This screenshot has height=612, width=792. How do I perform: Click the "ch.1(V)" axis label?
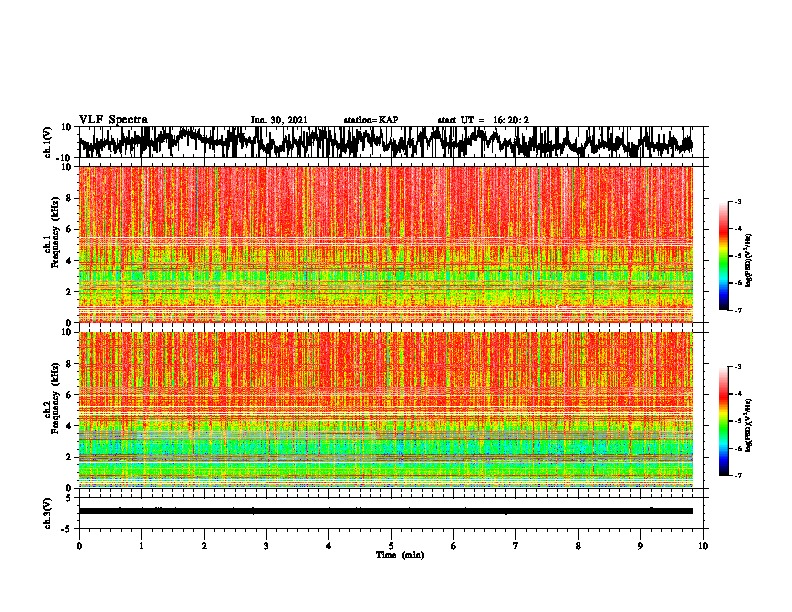(48, 142)
